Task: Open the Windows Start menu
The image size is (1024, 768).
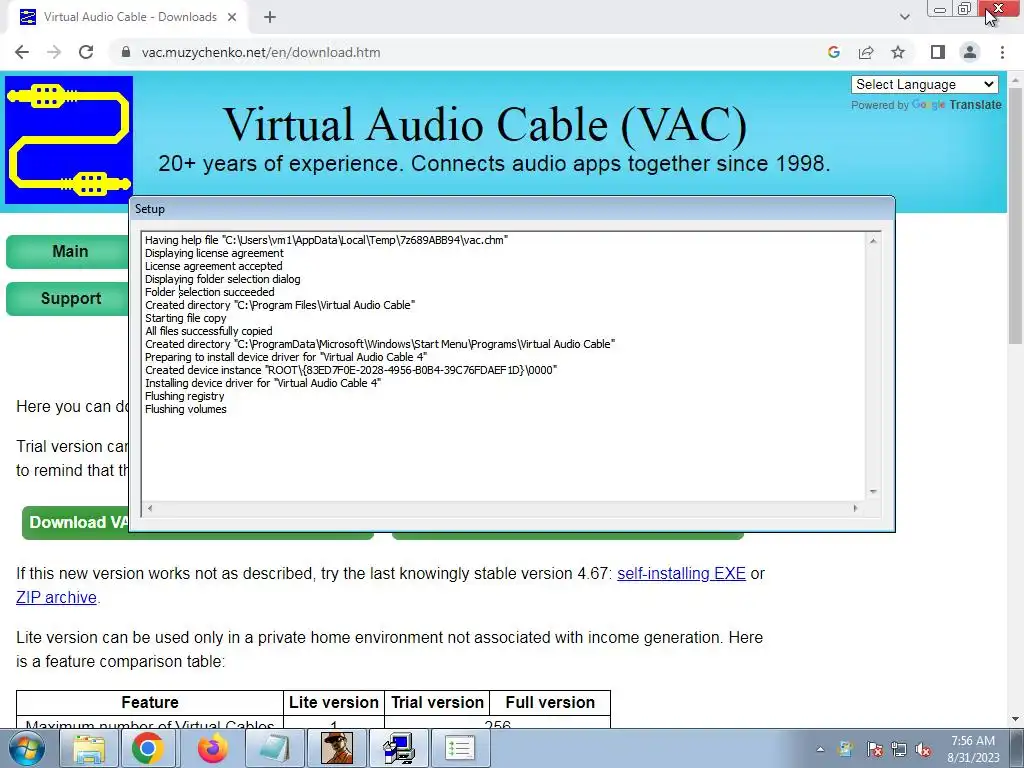Action: 27,748
